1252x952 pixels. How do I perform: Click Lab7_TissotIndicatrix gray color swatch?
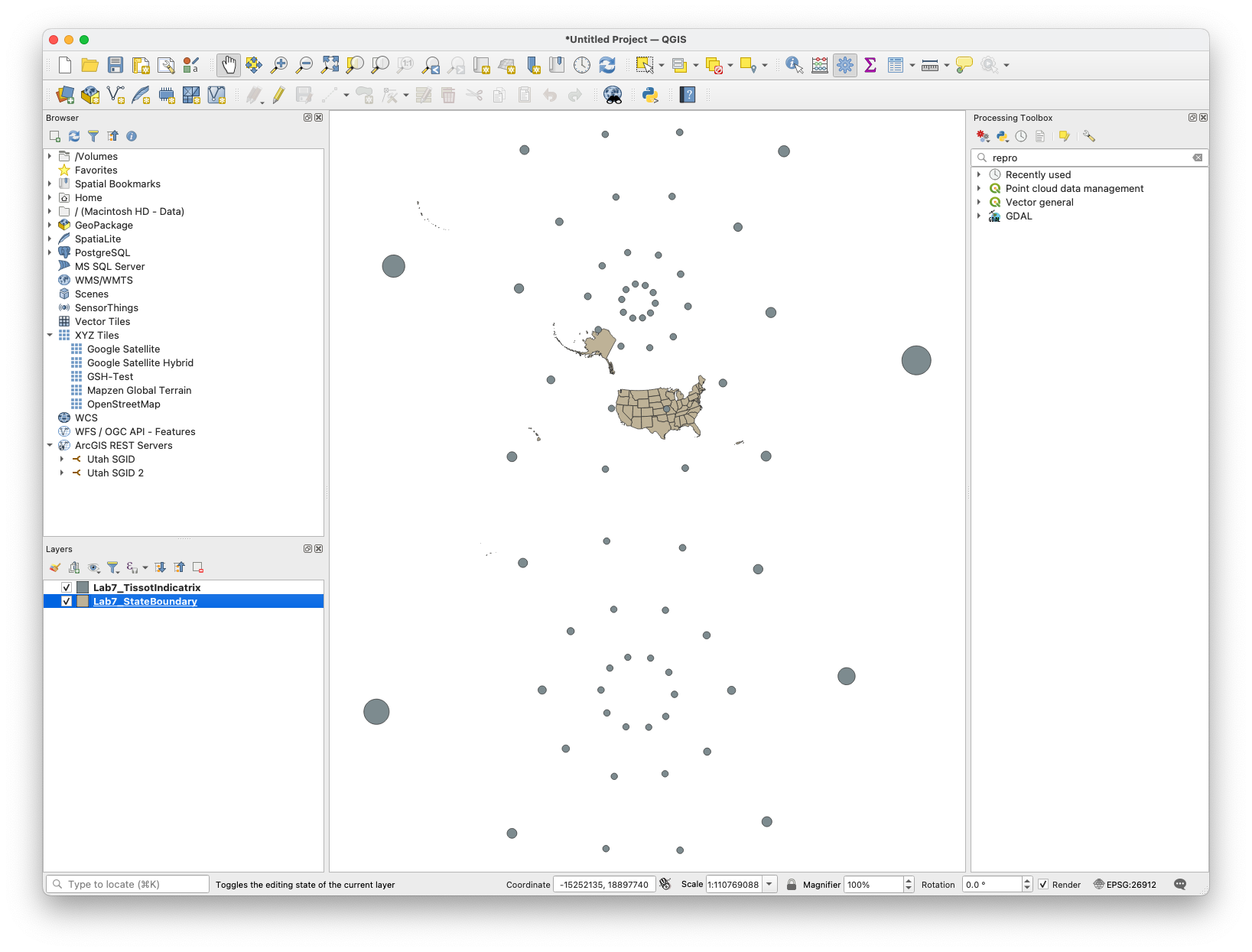click(83, 587)
